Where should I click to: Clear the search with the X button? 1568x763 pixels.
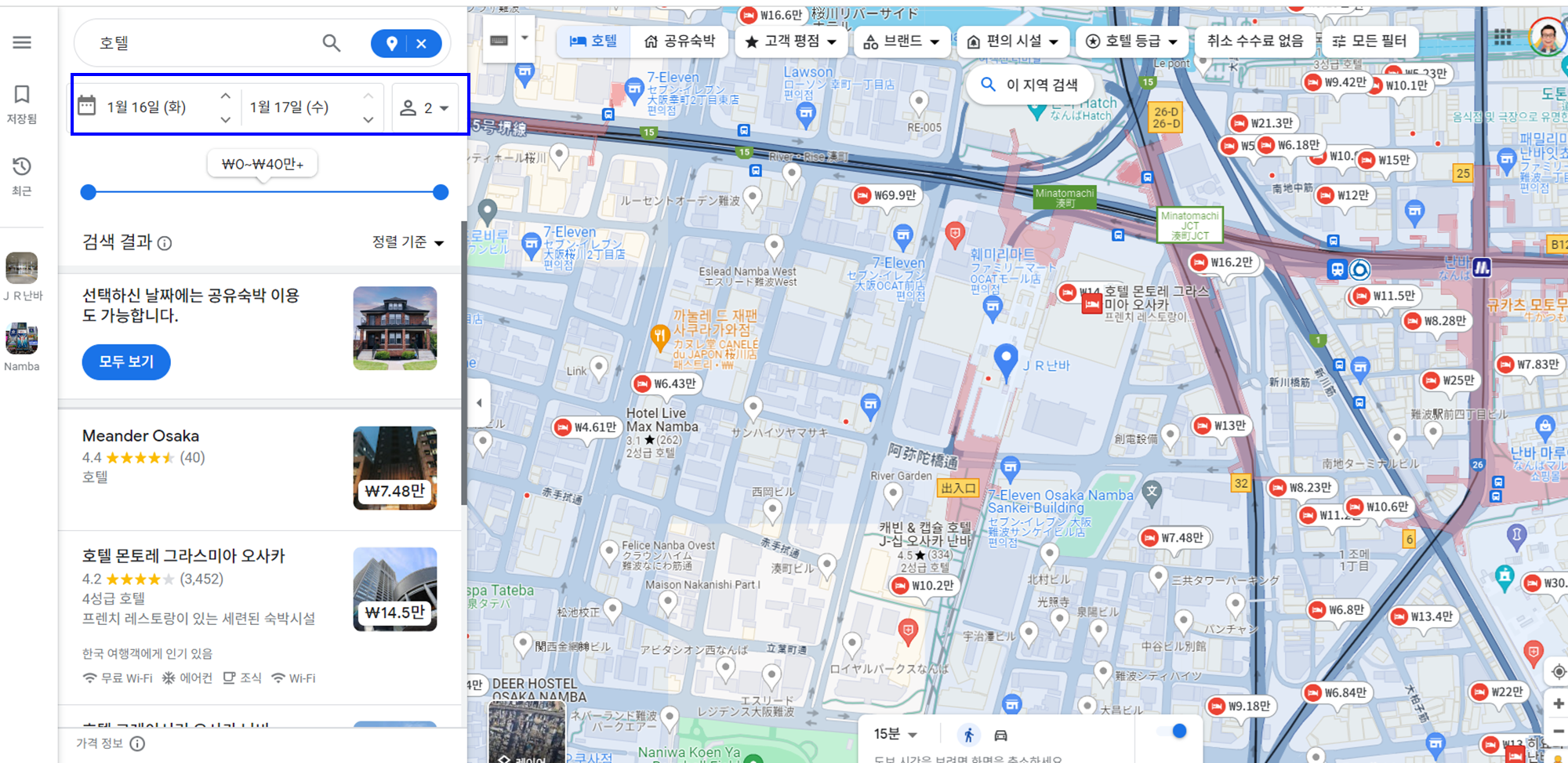pos(422,44)
